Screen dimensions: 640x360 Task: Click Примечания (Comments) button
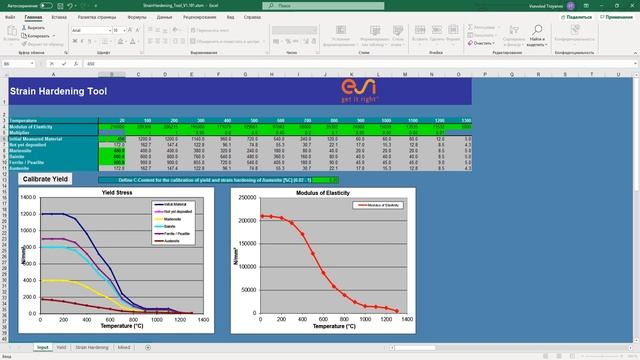616,17
